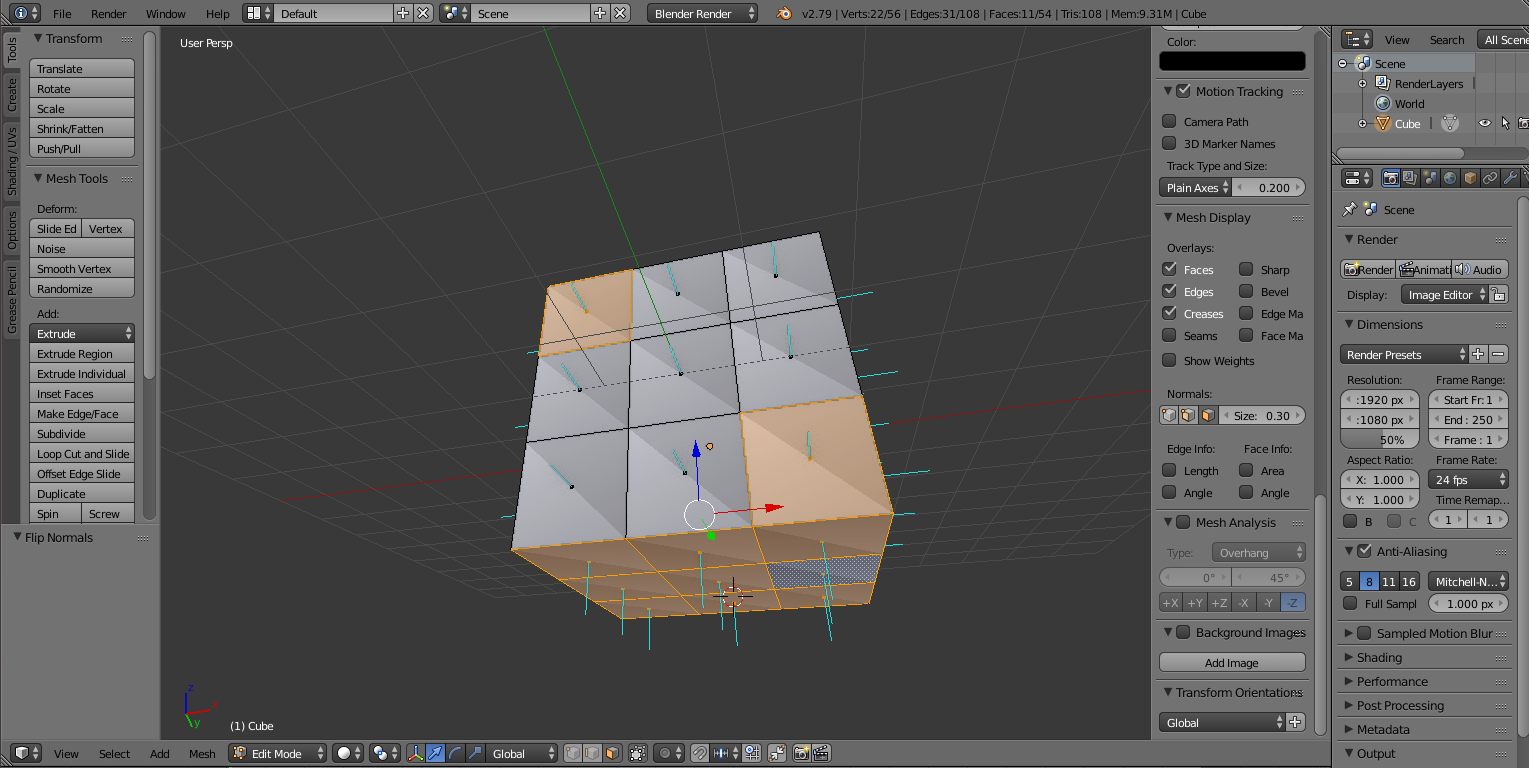
Task: Toggle the Creases overlay checkbox
Action: click(1169, 313)
